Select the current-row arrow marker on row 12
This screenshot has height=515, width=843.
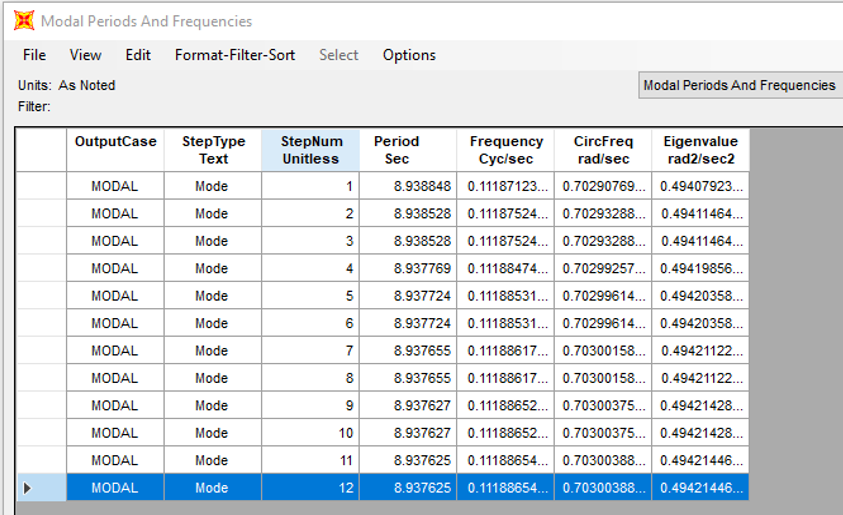27,488
